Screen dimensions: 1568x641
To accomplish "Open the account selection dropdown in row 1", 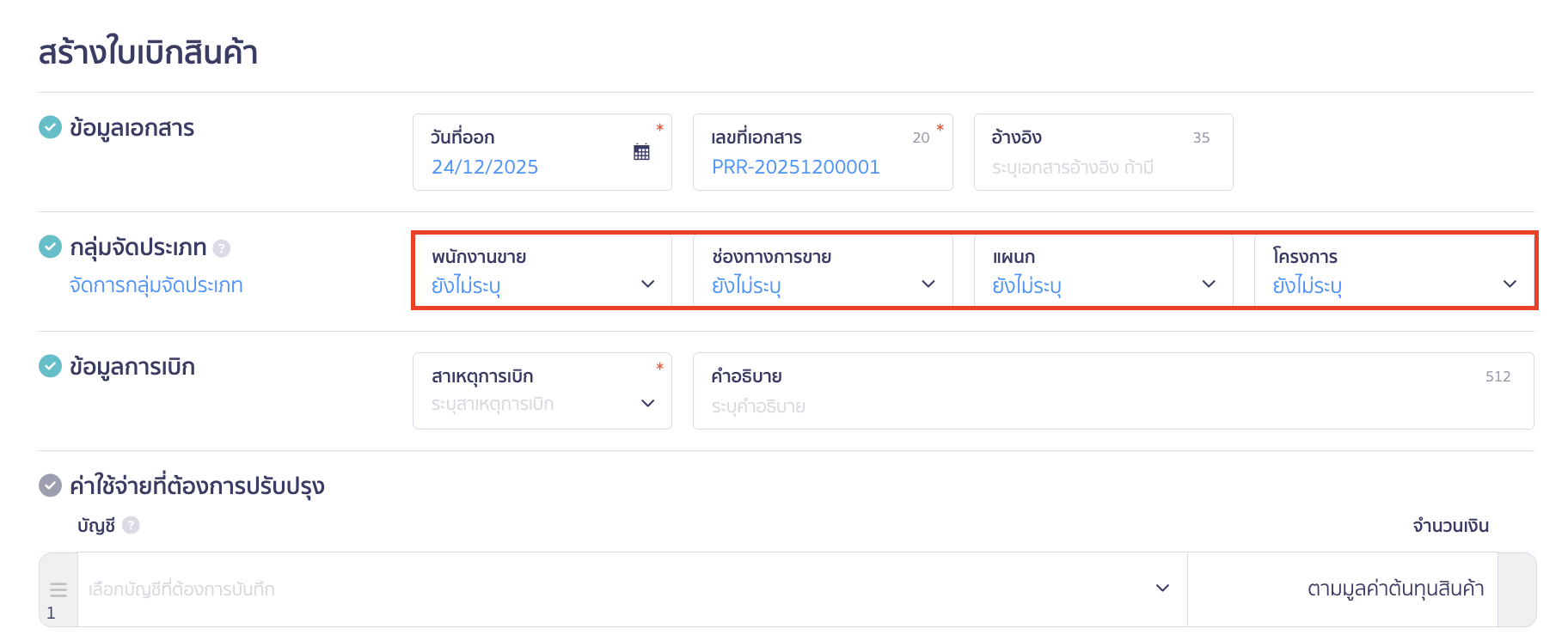I will [632, 589].
